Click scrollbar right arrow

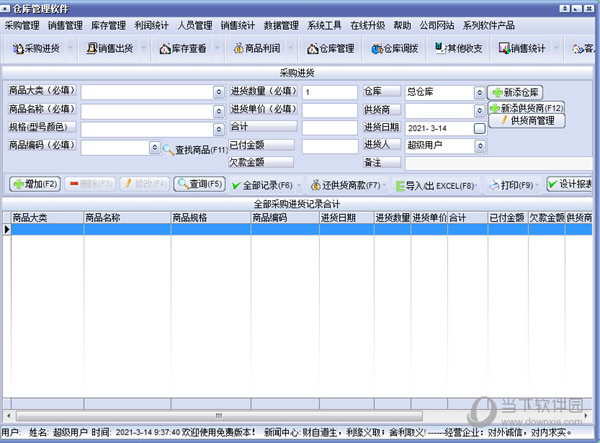coord(586,416)
